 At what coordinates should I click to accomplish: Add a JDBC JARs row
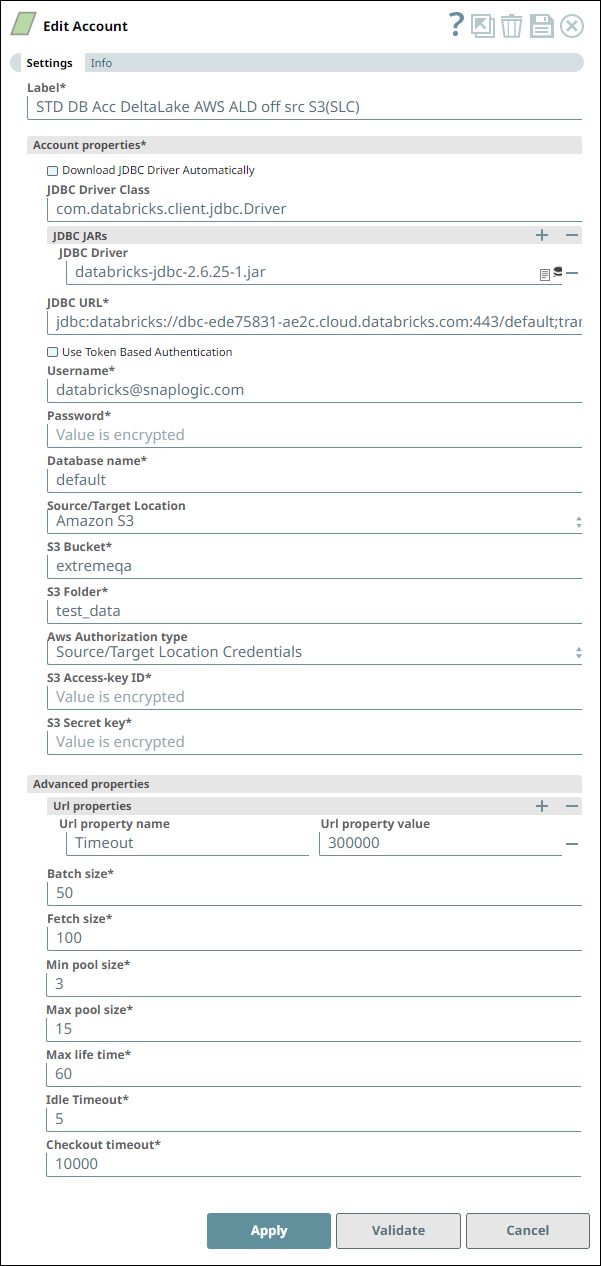click(542, 235)
